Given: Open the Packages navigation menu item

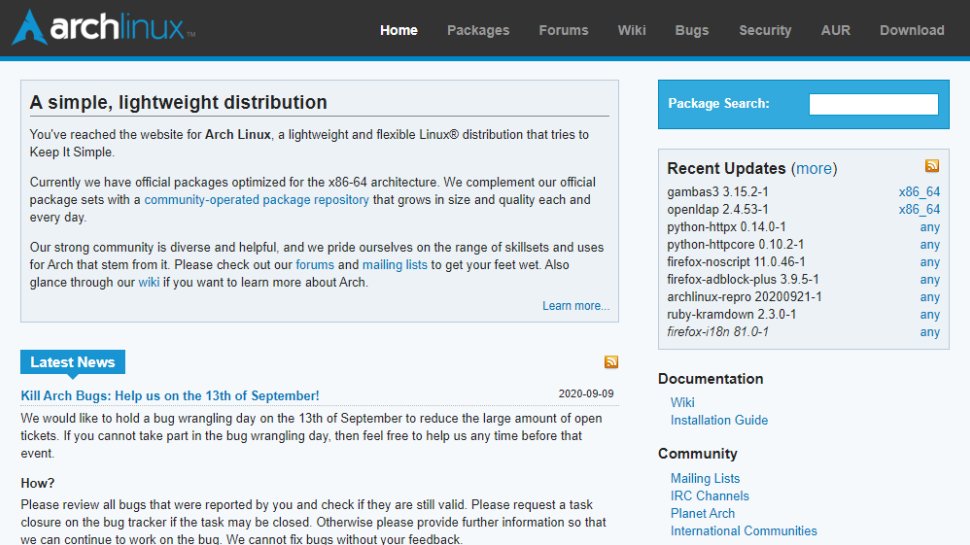Looking at the screenshot, I should [478, 30].
